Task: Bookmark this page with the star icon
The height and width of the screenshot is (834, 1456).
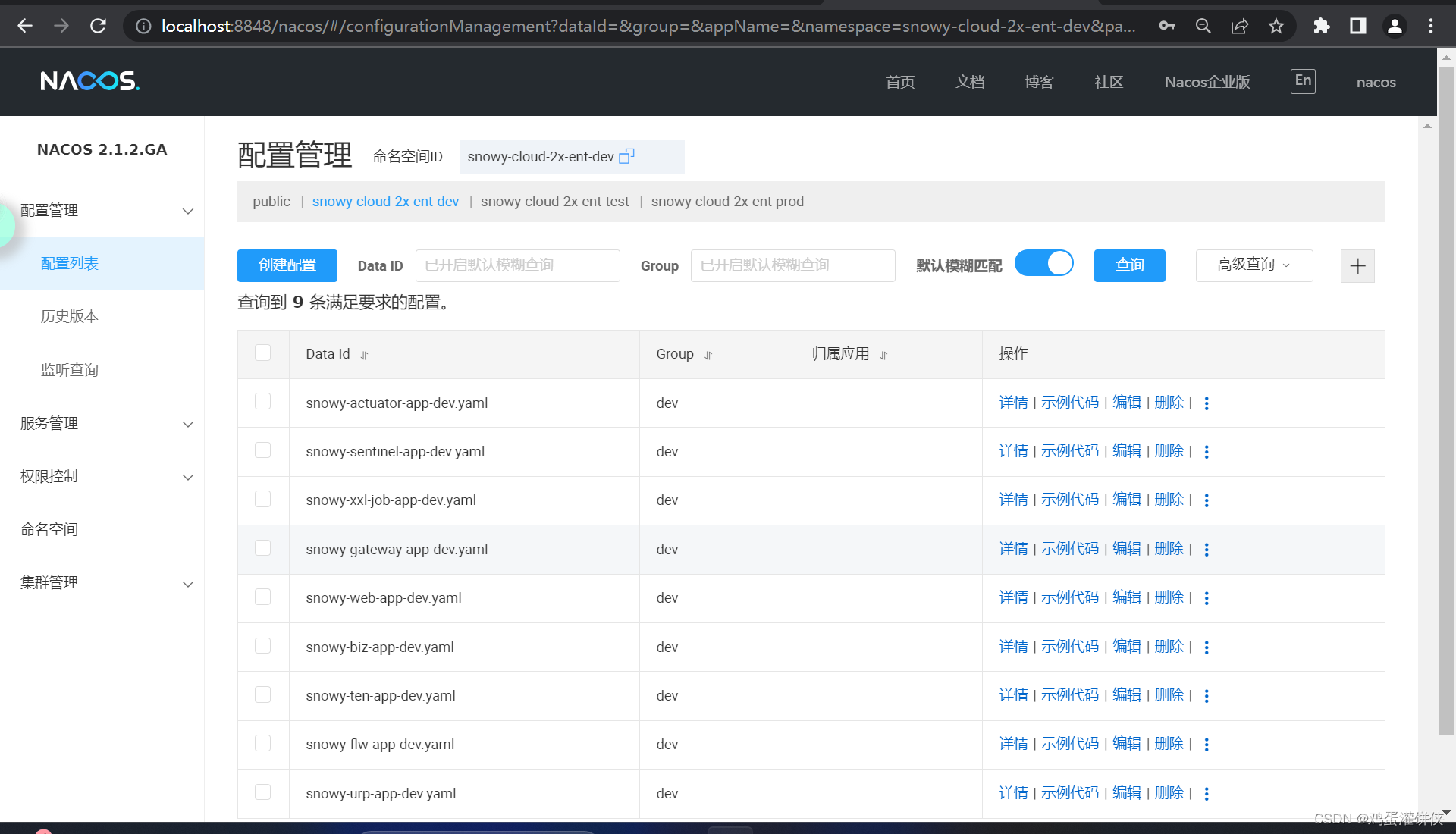Action: (x=1276, y=26)
